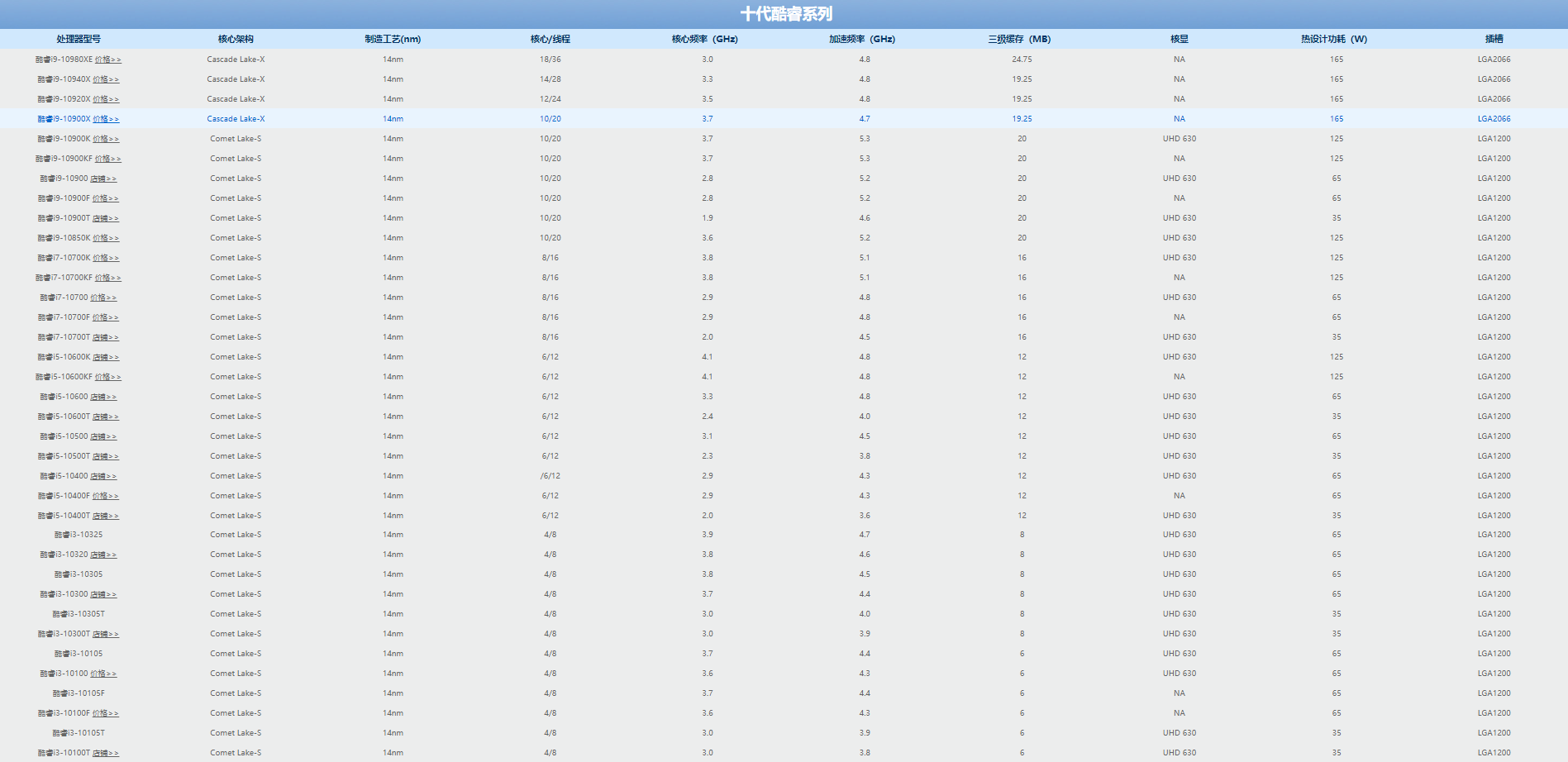Click the 价格>> link beside 酷睿i9-10900K
The width and height of the screenshot is (1568, 762).
106,139
